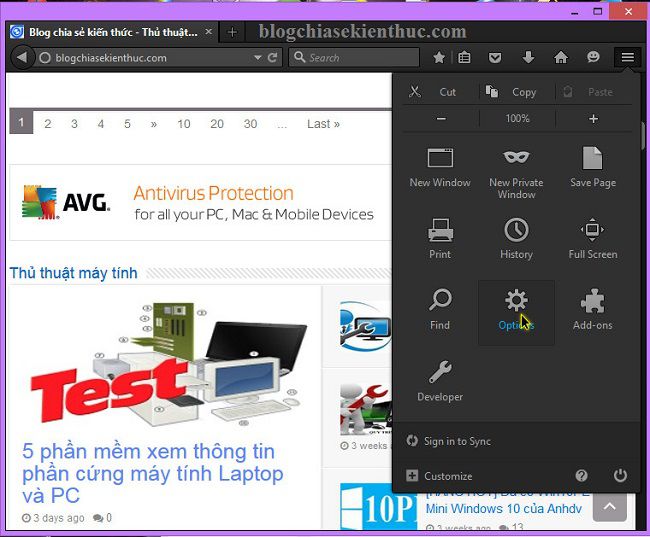Viewport: 650px width, 537px height.
Task: Enter Full Screen mode icon
Action: [x=592, y=229]
